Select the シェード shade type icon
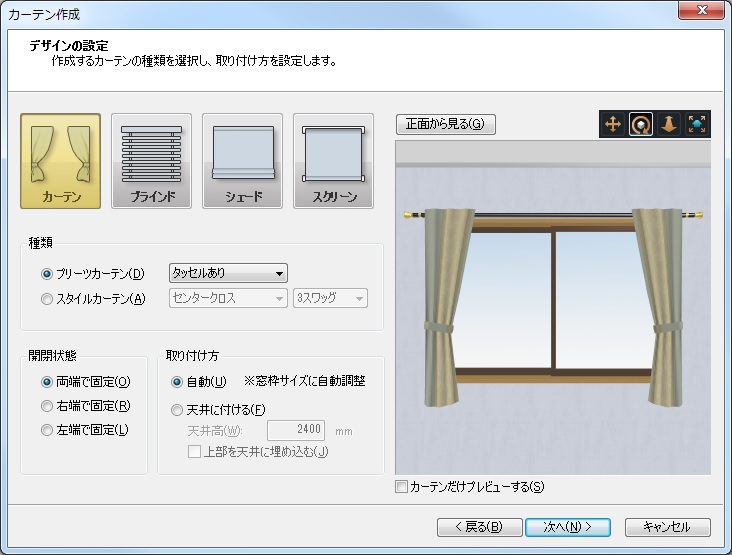The image size is (732, 555). 242,160
